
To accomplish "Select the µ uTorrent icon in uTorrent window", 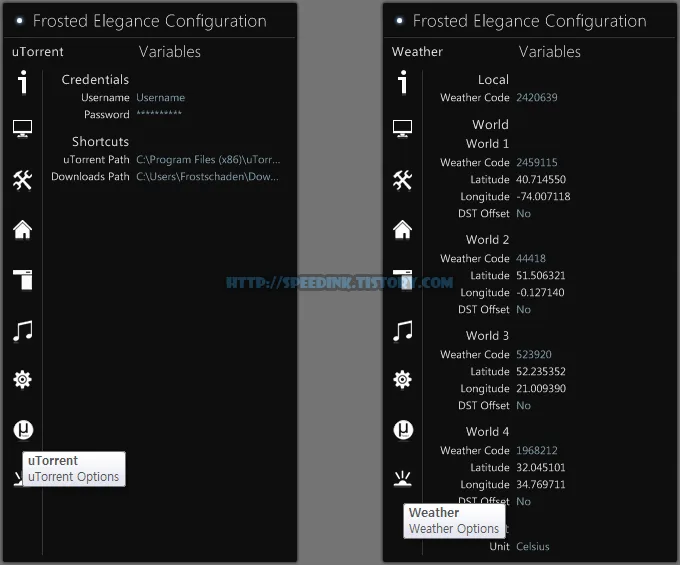I will tap(23, 430).
